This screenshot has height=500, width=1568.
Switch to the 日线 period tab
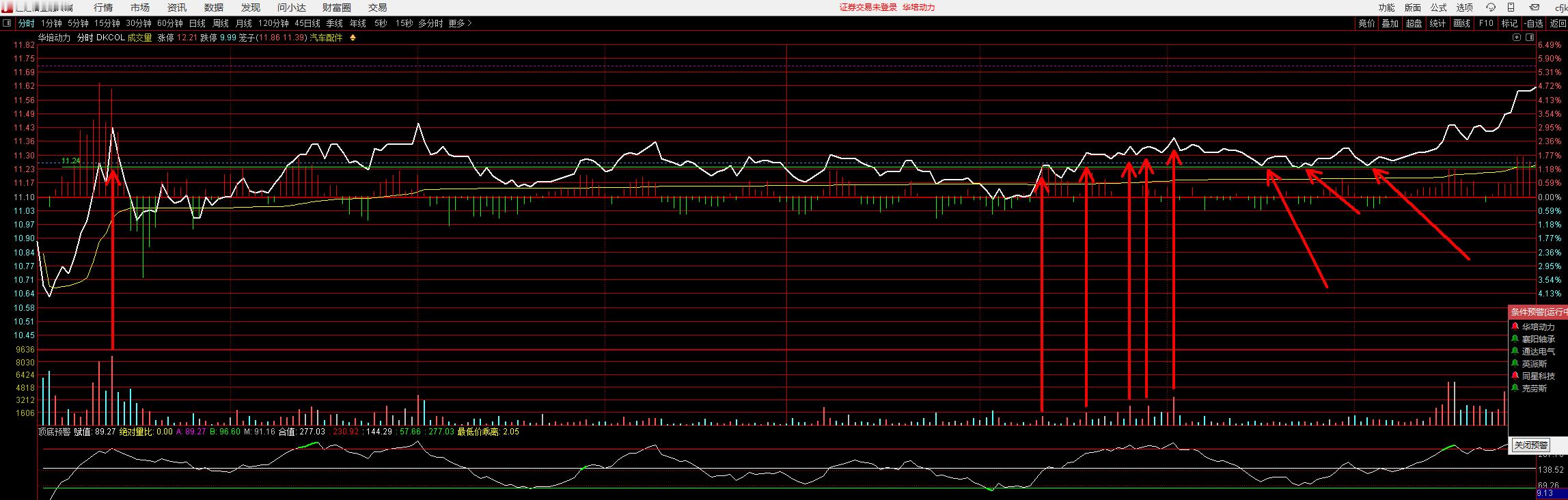tap(197, 23)
